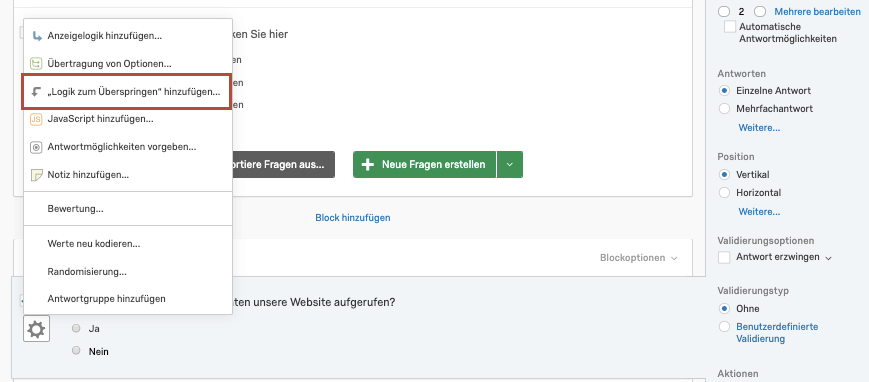The height and width of the screenshot is (382, 869).
Task: Open the Mehrere bearbeiten link
Action: point(817,12)
